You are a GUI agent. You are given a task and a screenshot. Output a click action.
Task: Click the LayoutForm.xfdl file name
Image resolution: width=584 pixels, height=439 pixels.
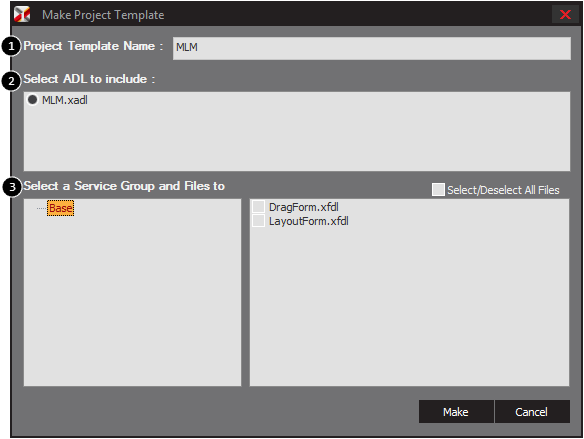click(309, 221)
